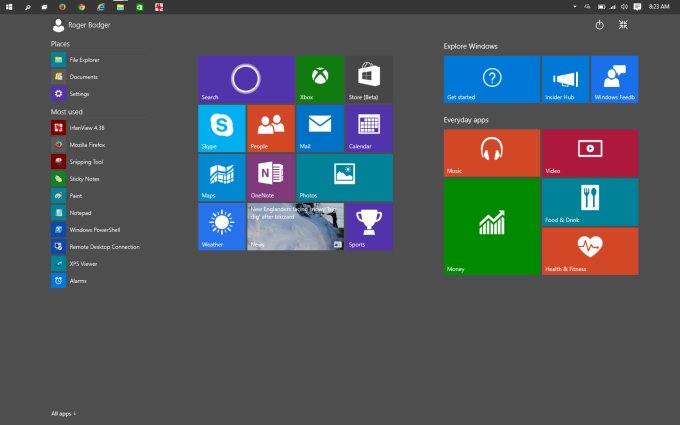This screenshot has width=680, height=425.
Task: Expand the All apps list
Action: tap(64, 413)
